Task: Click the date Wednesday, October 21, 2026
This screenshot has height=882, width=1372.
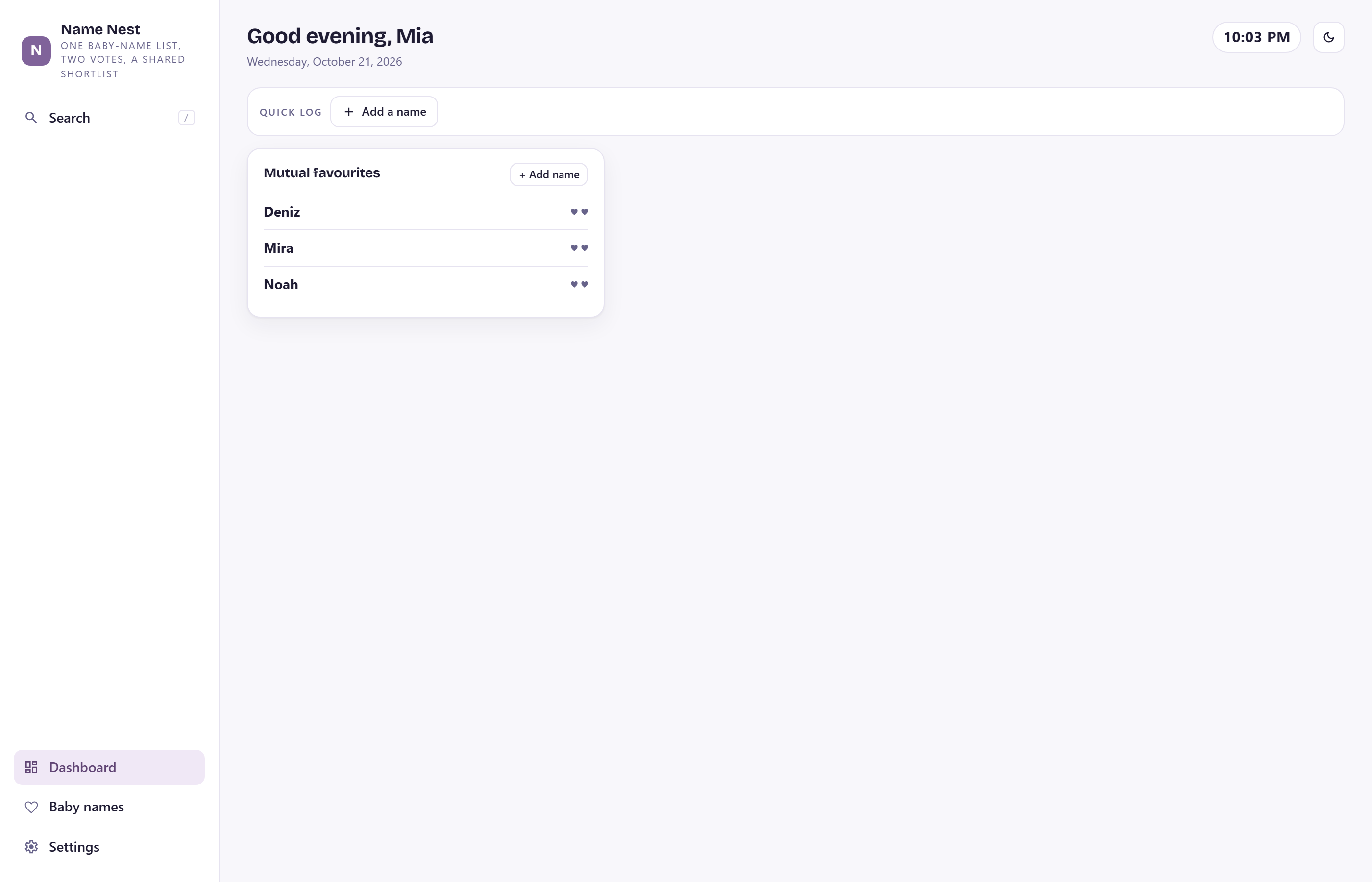Action: click(324, 62)
